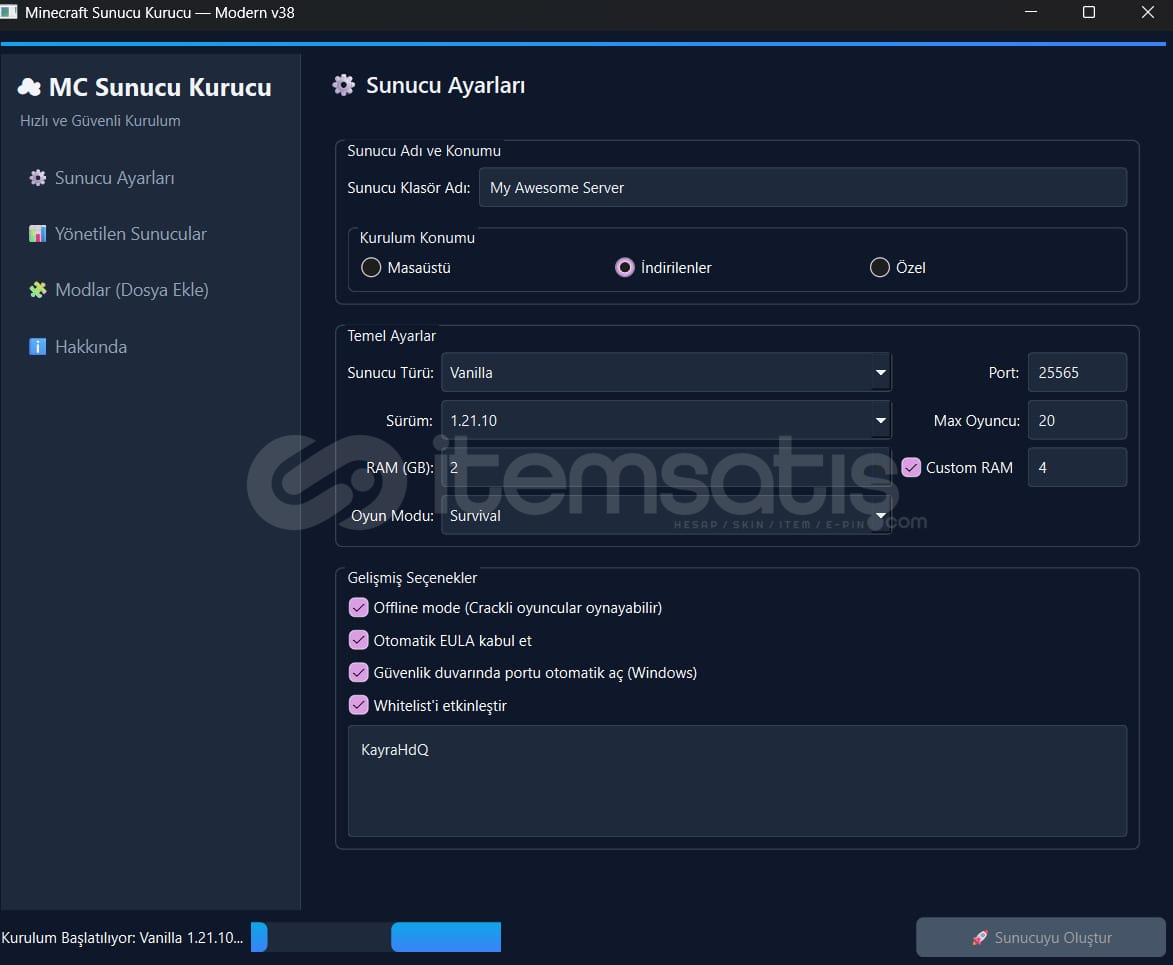The height and width of the screenshot is (965, 1173).
Task: Click the info icon next to Hakkında
Action: coord(38,347)
